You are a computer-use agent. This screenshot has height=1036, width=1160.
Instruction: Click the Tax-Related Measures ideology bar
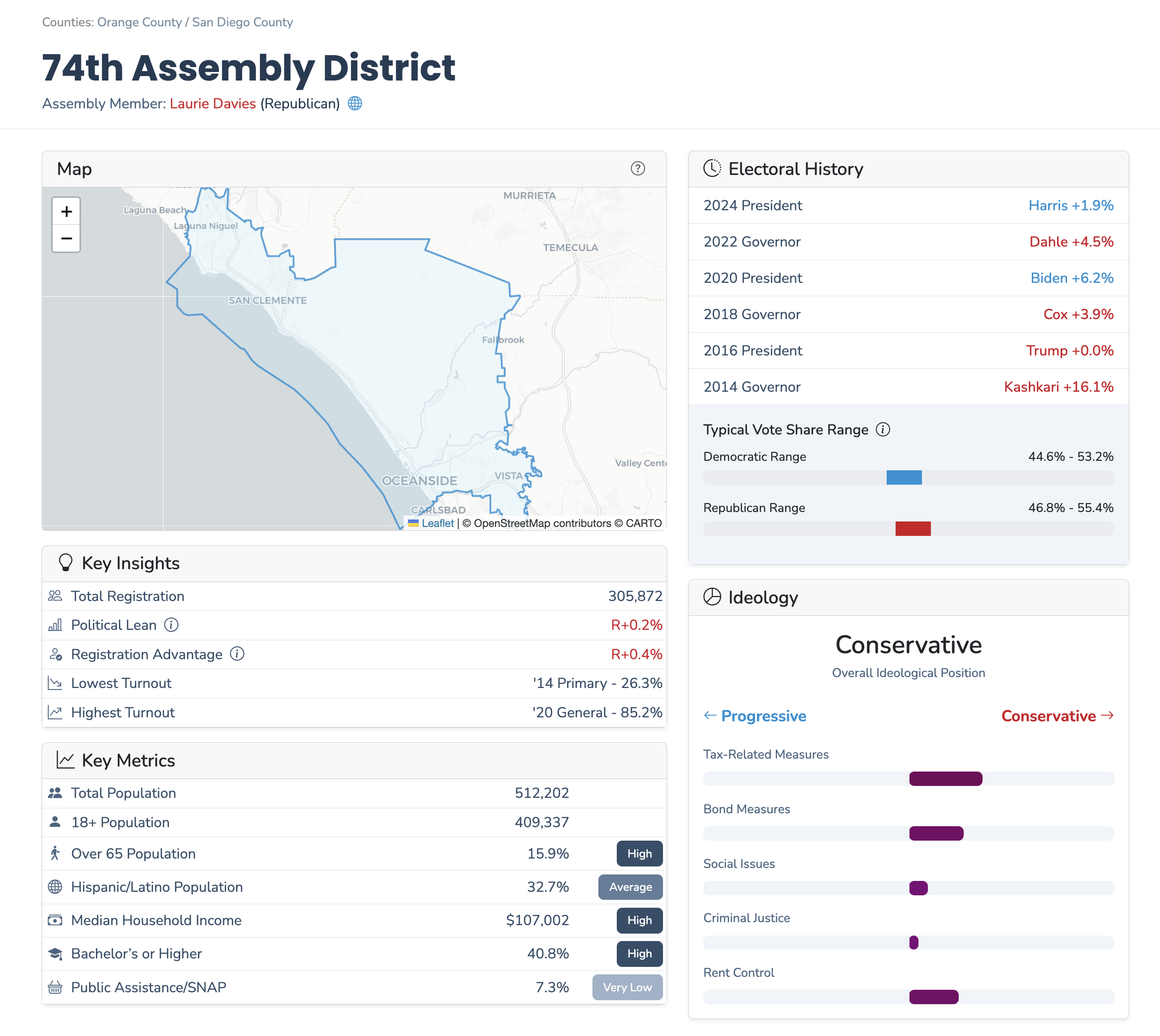945,778
